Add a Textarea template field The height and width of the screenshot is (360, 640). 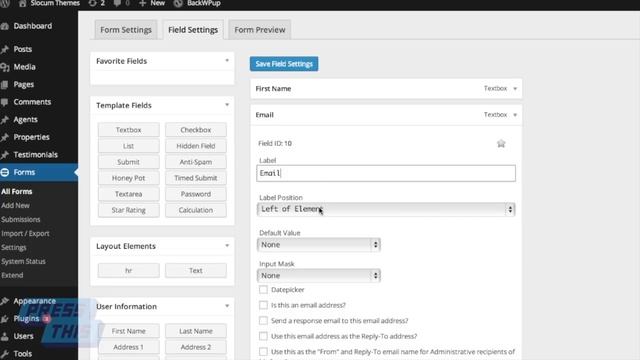pos(129,194)
